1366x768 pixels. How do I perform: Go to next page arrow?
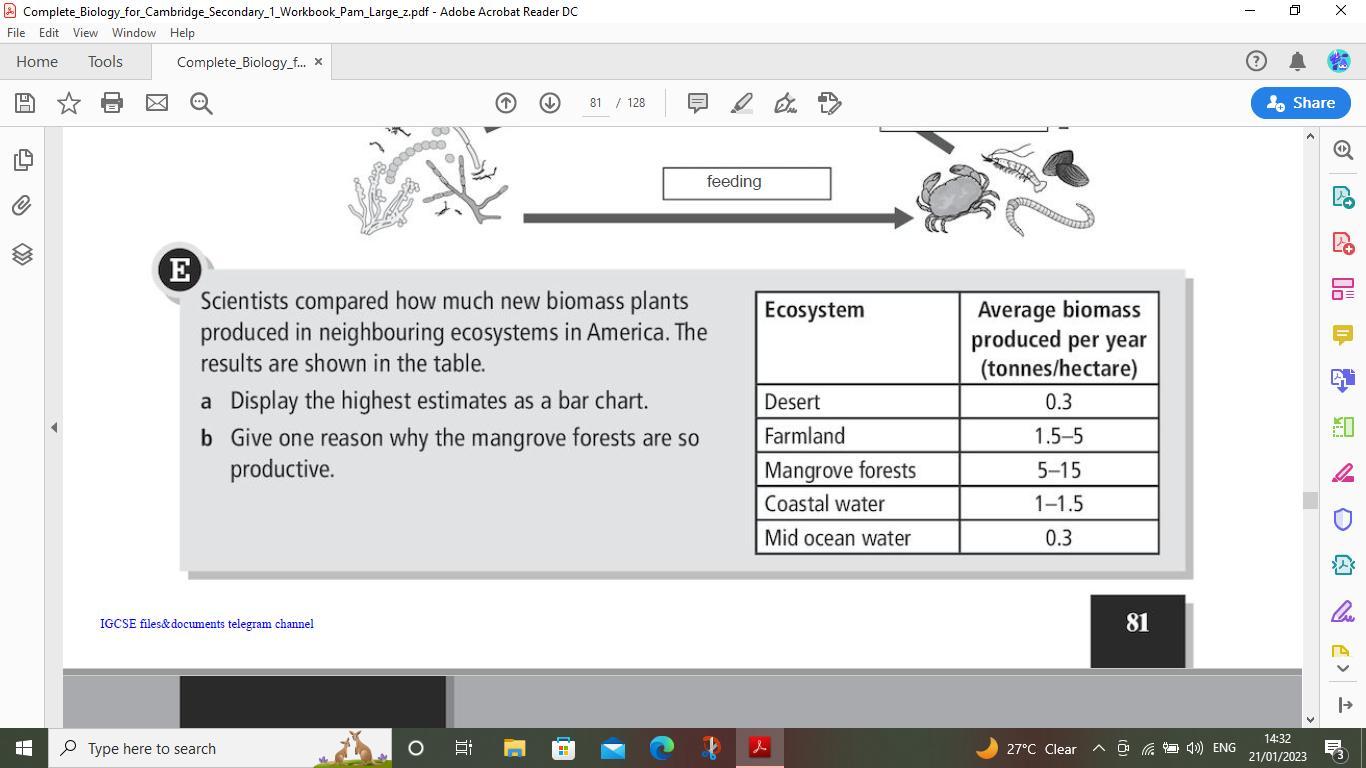[x=550, y=103]
